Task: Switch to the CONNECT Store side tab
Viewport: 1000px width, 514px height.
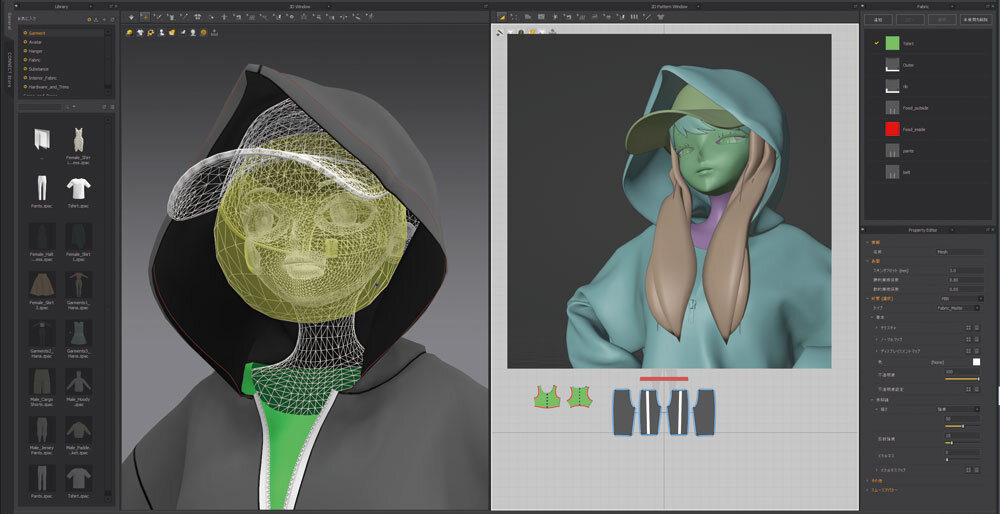Action: [8, 70]
